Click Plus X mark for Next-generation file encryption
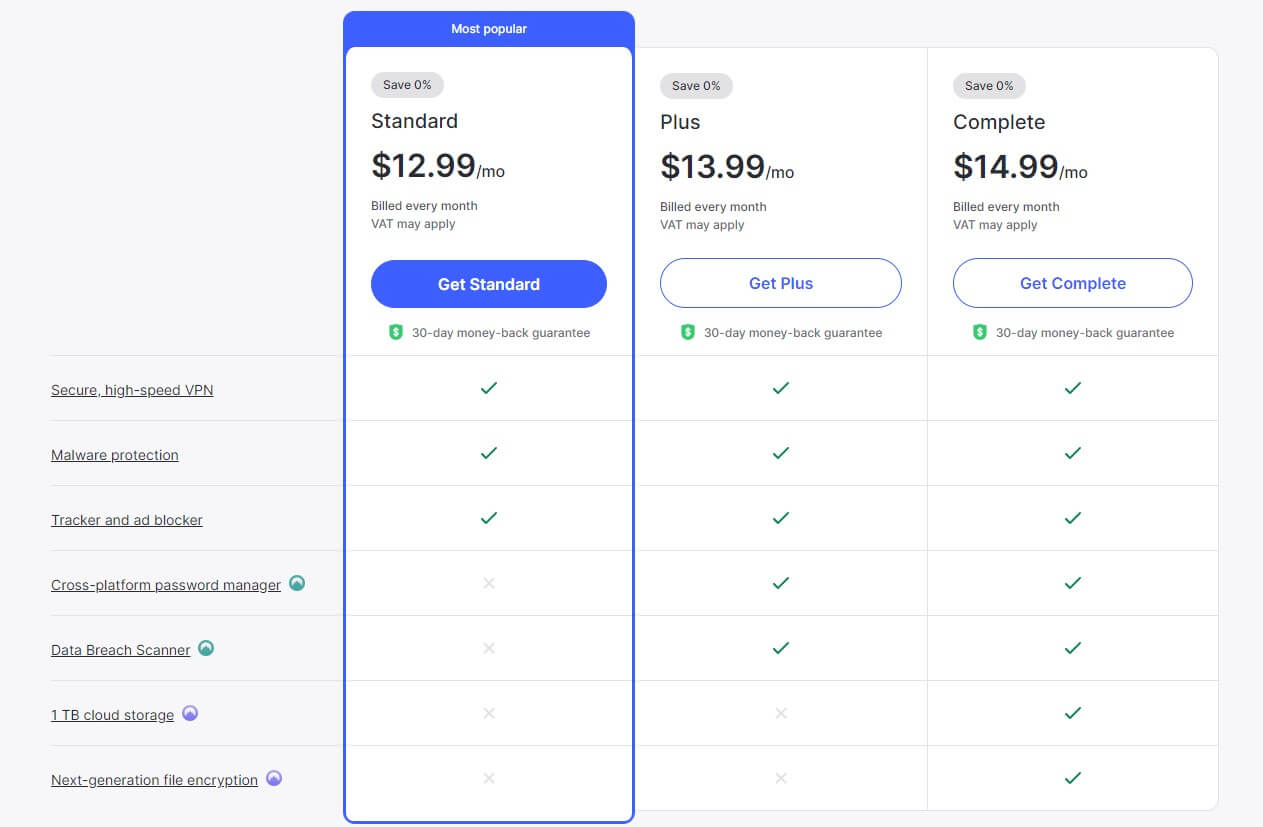Screen dimensions: 1263x827 point(781,778)
